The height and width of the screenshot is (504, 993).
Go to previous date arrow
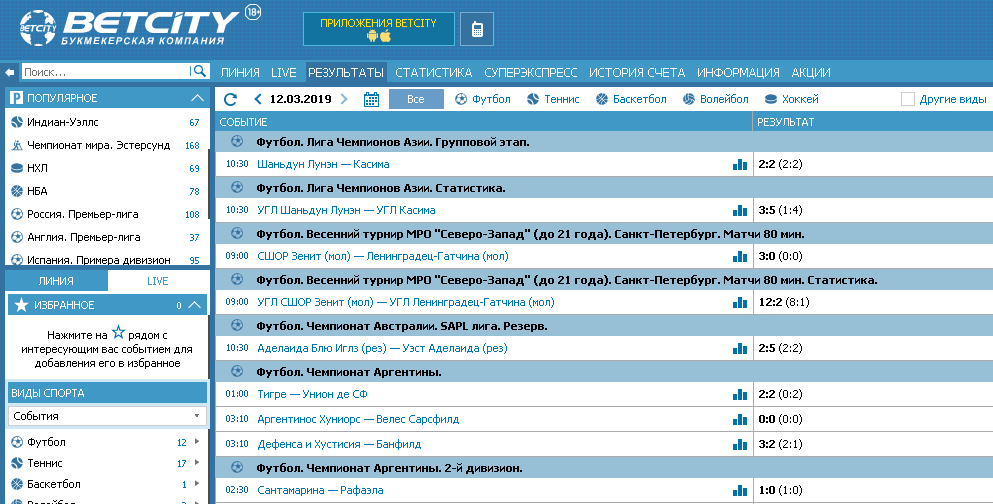coord(258,99)
